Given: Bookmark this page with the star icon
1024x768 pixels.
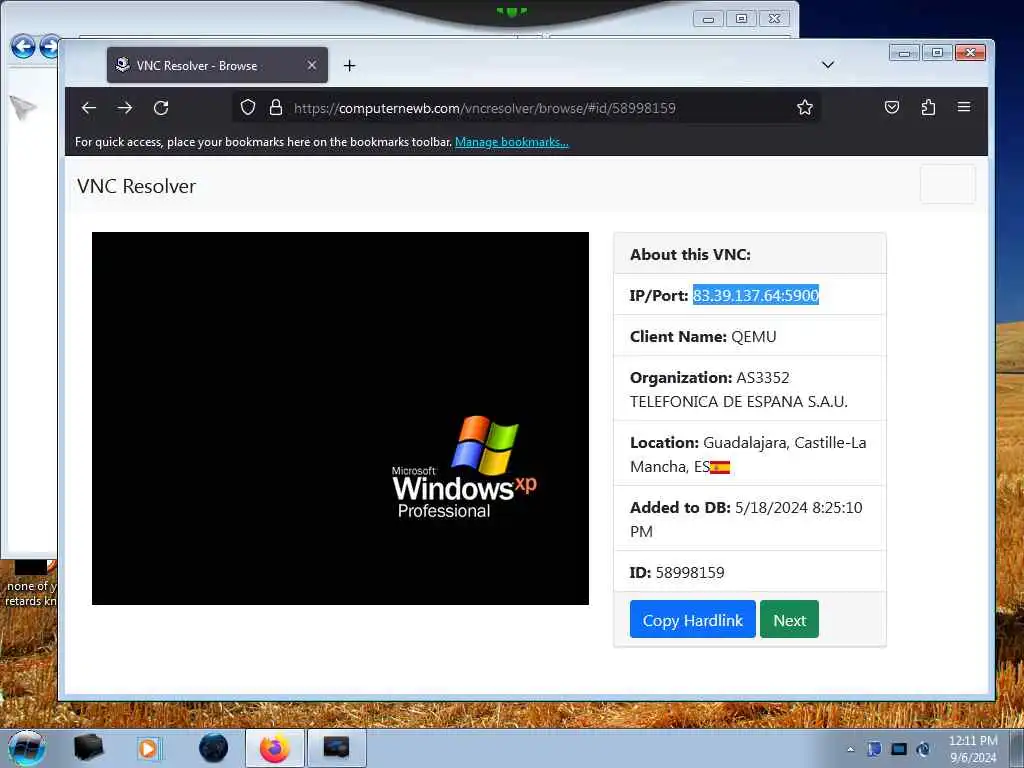Looking at the screenshot, I should [805, 107].
